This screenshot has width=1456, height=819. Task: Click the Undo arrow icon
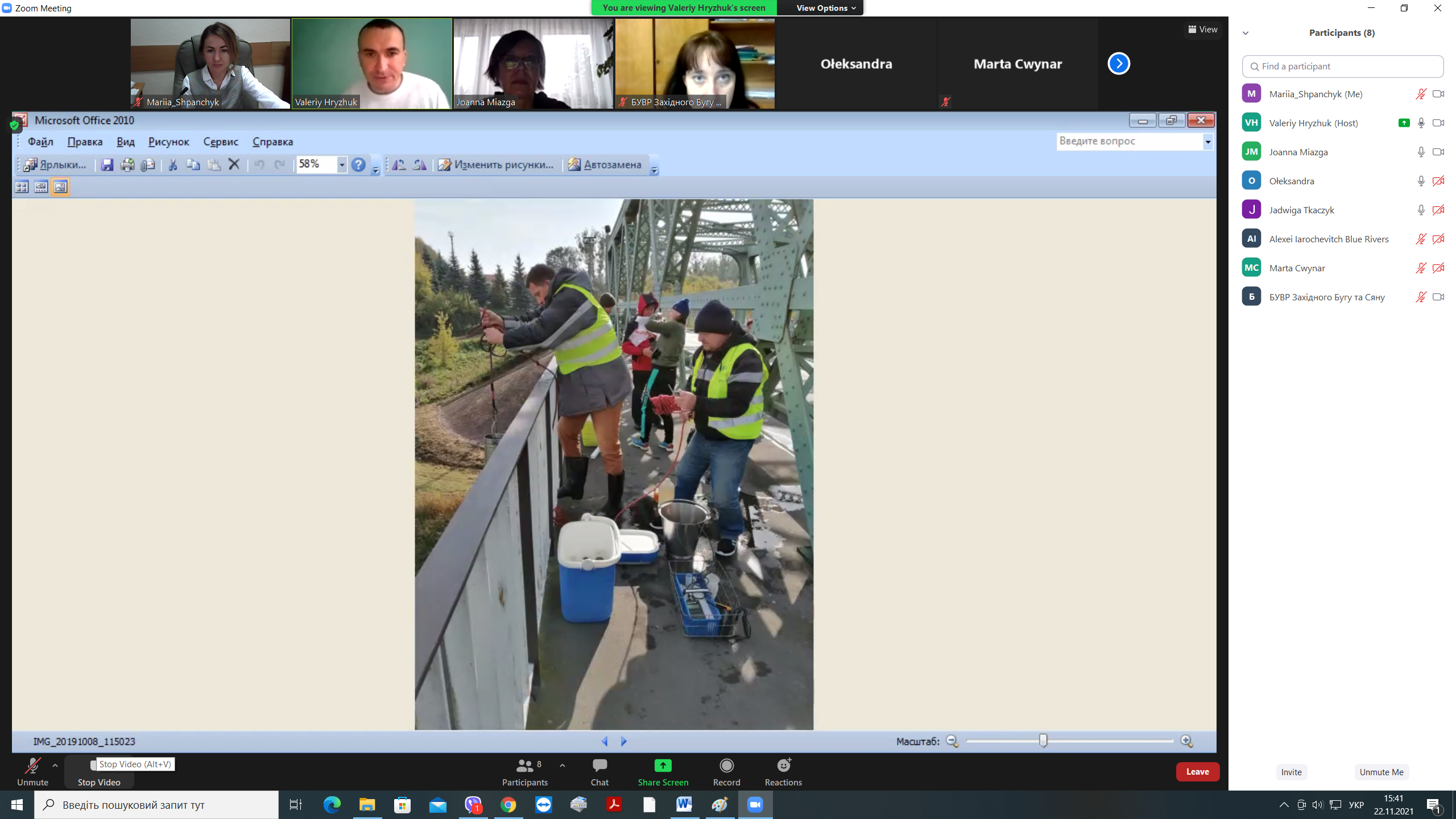click(x=259, y=165)
